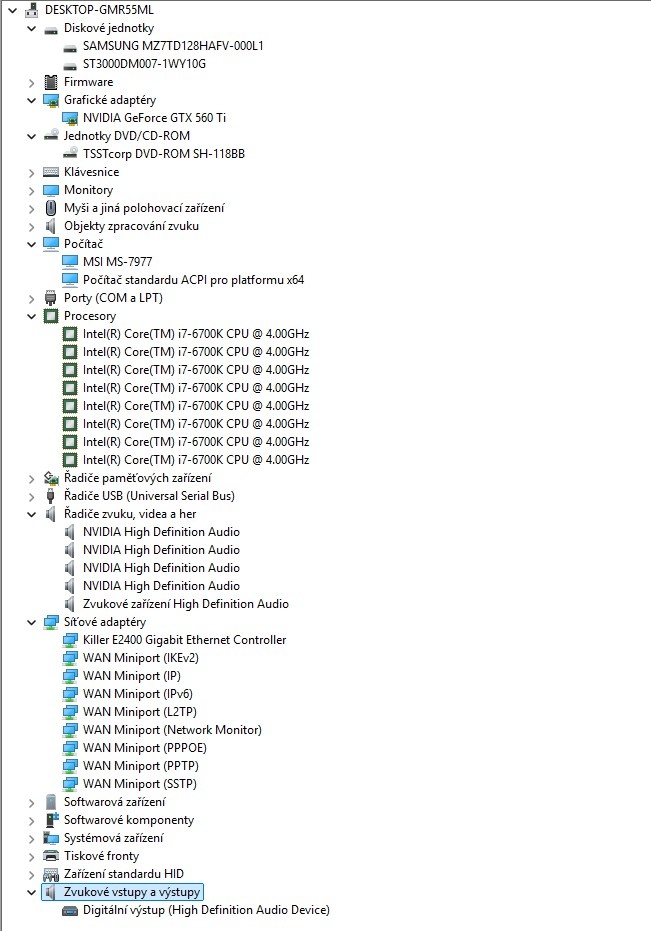
Task: Select TSSTcorp DVD-ROM SH-118BB
Action: tap(164, 154)
